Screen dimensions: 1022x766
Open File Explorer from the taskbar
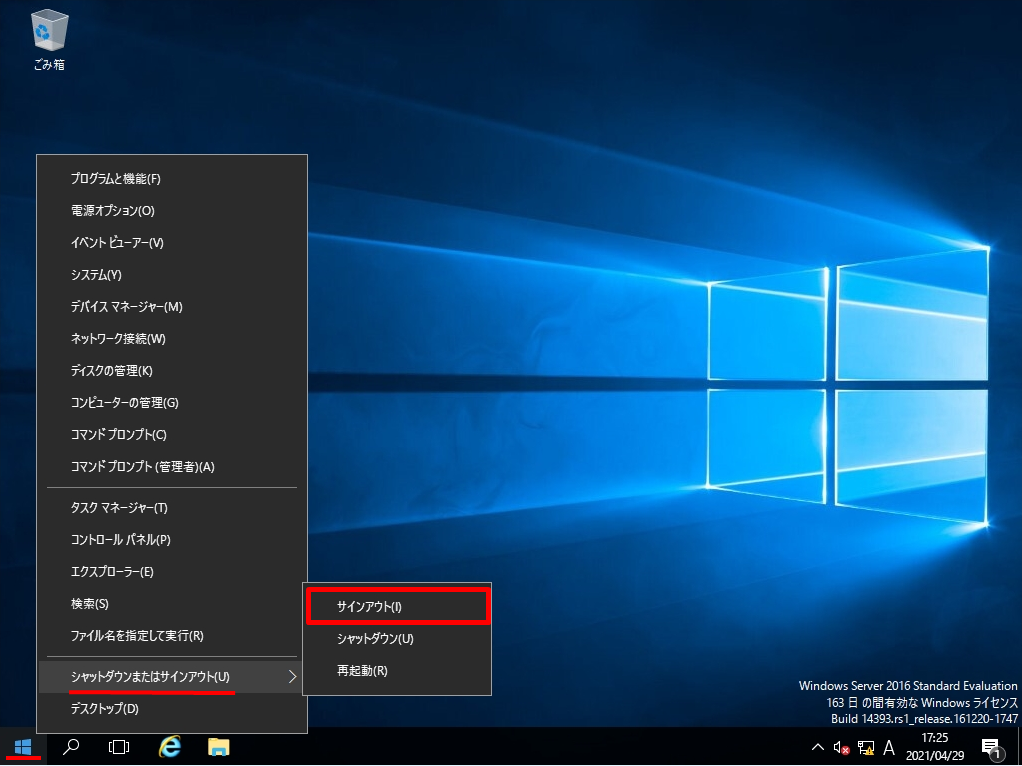tap(218, 746)
